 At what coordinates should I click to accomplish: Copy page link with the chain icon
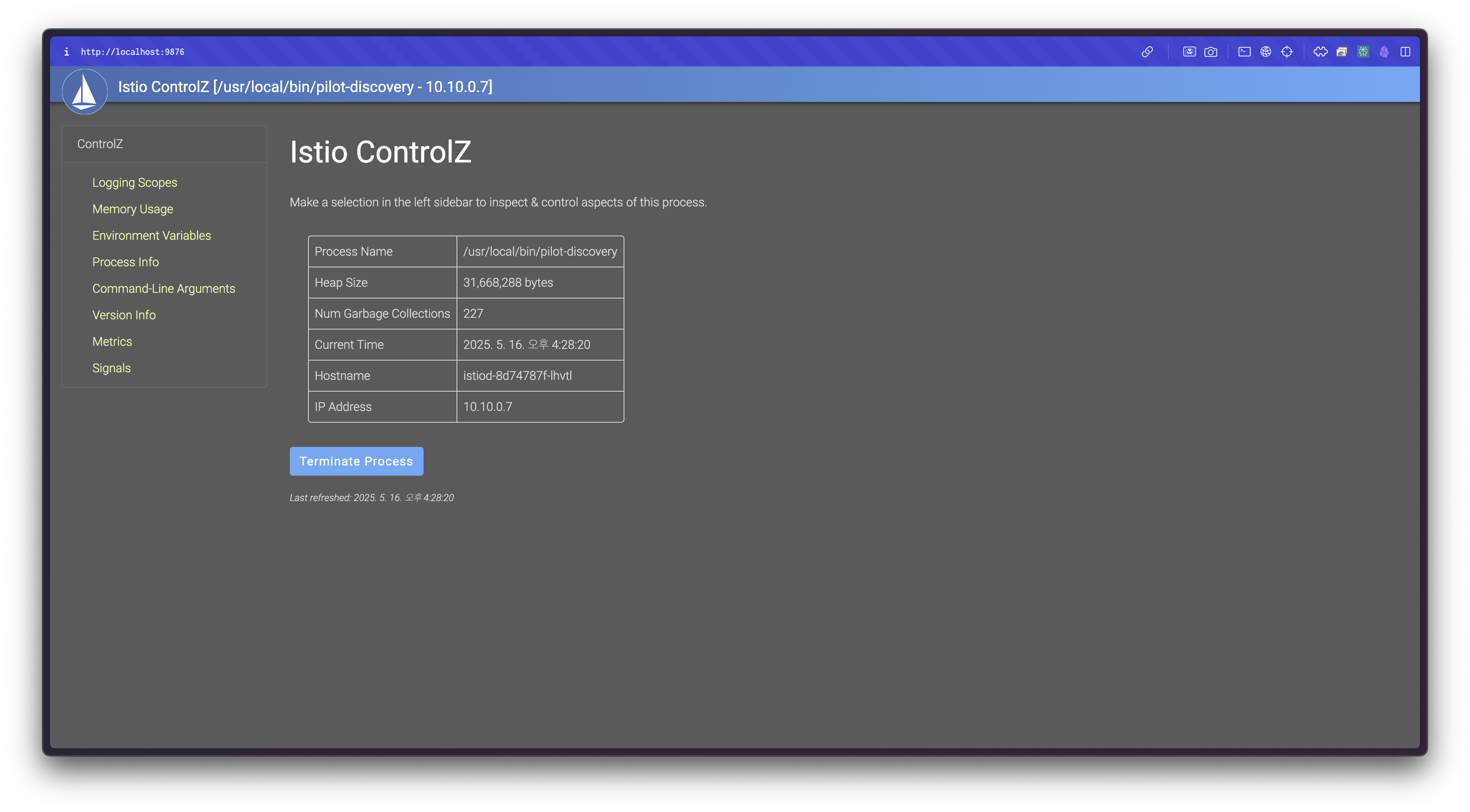point(1147,52)
